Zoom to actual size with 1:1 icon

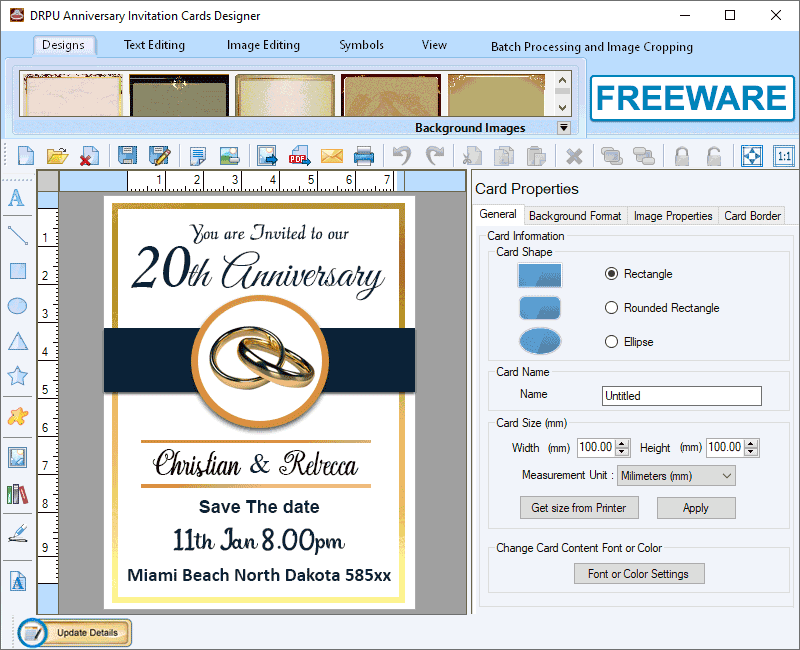[785, 155]
